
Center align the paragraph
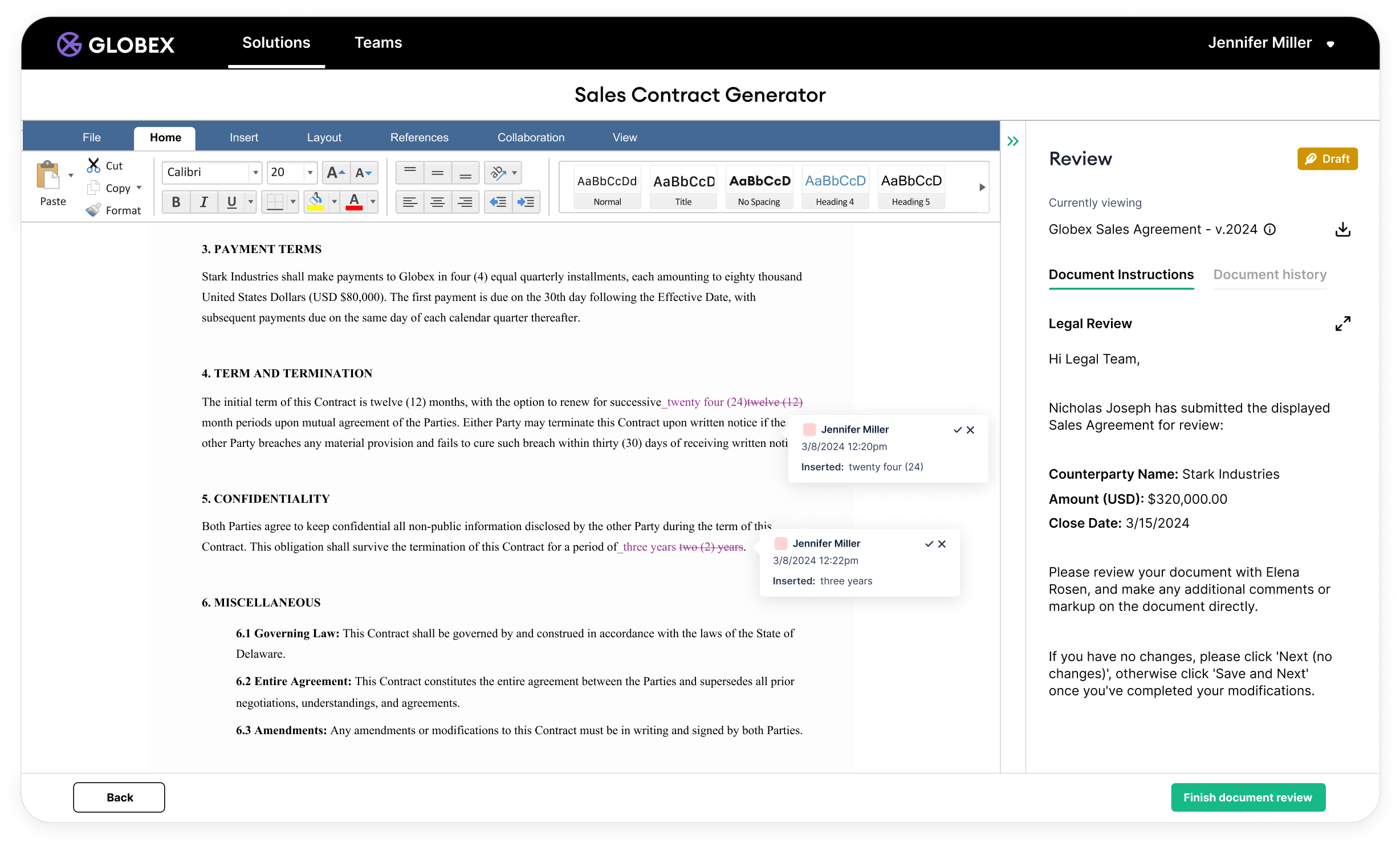click(437, 202)
